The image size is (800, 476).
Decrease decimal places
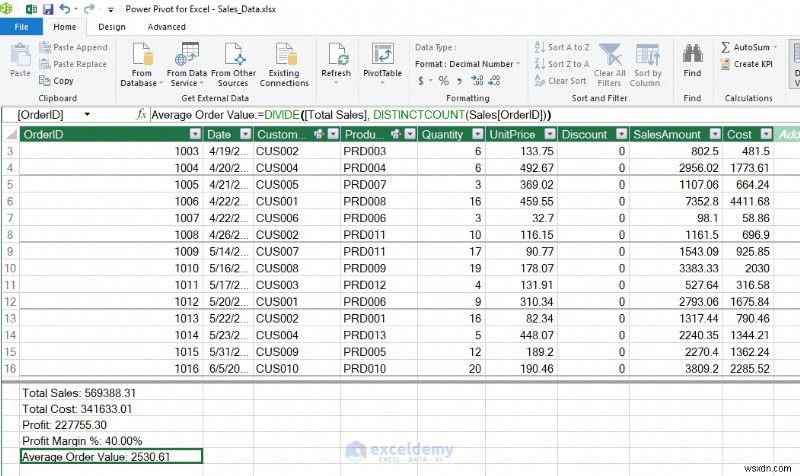coord(494,81)
